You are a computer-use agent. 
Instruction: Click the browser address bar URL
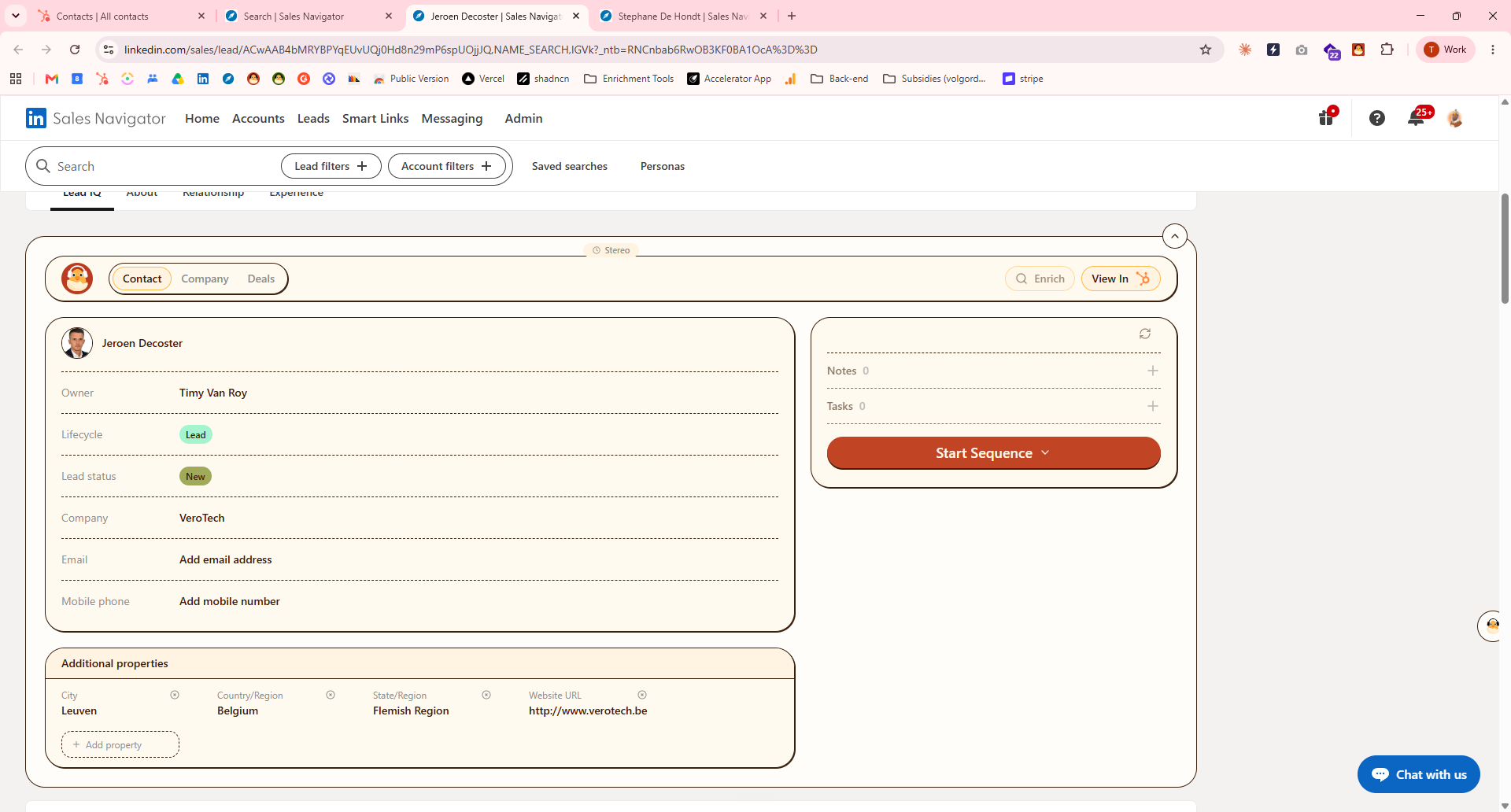point(471,50)
